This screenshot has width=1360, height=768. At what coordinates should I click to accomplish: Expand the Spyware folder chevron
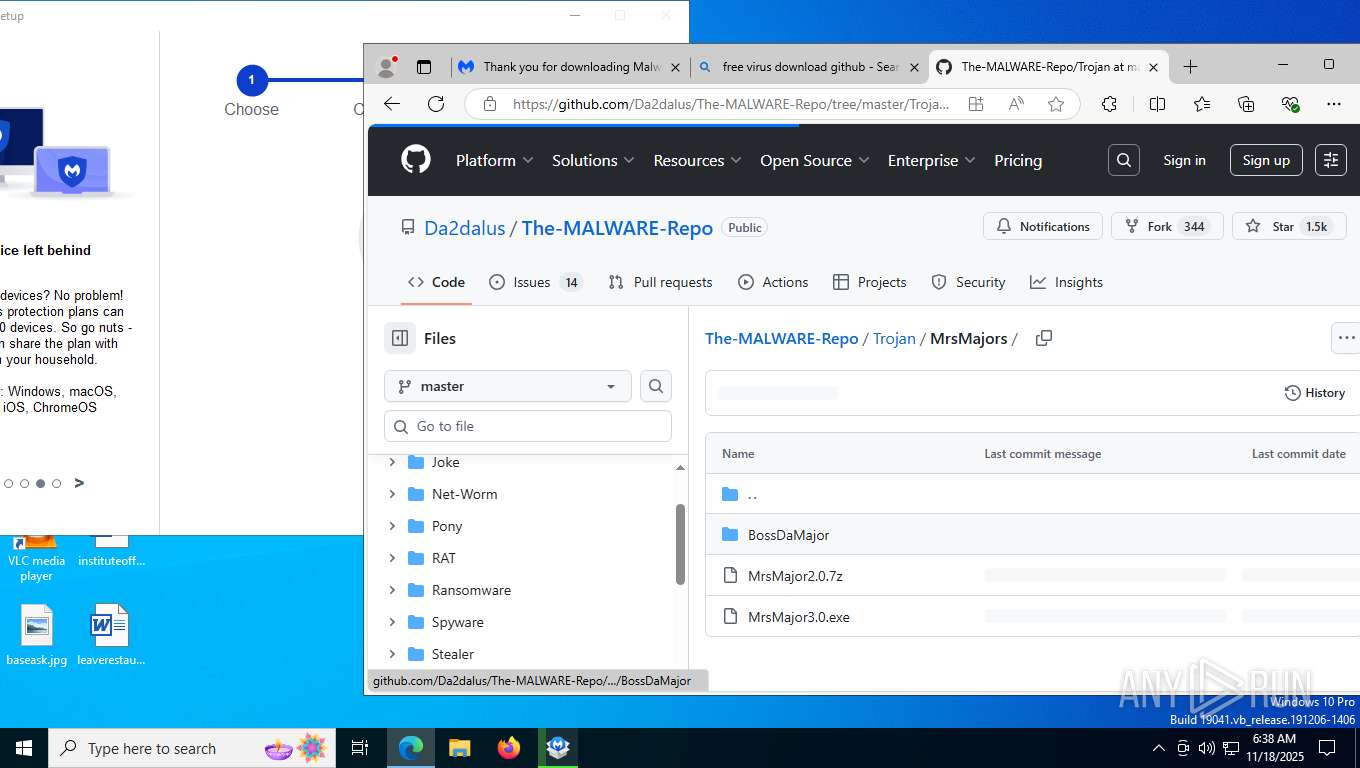392,622
